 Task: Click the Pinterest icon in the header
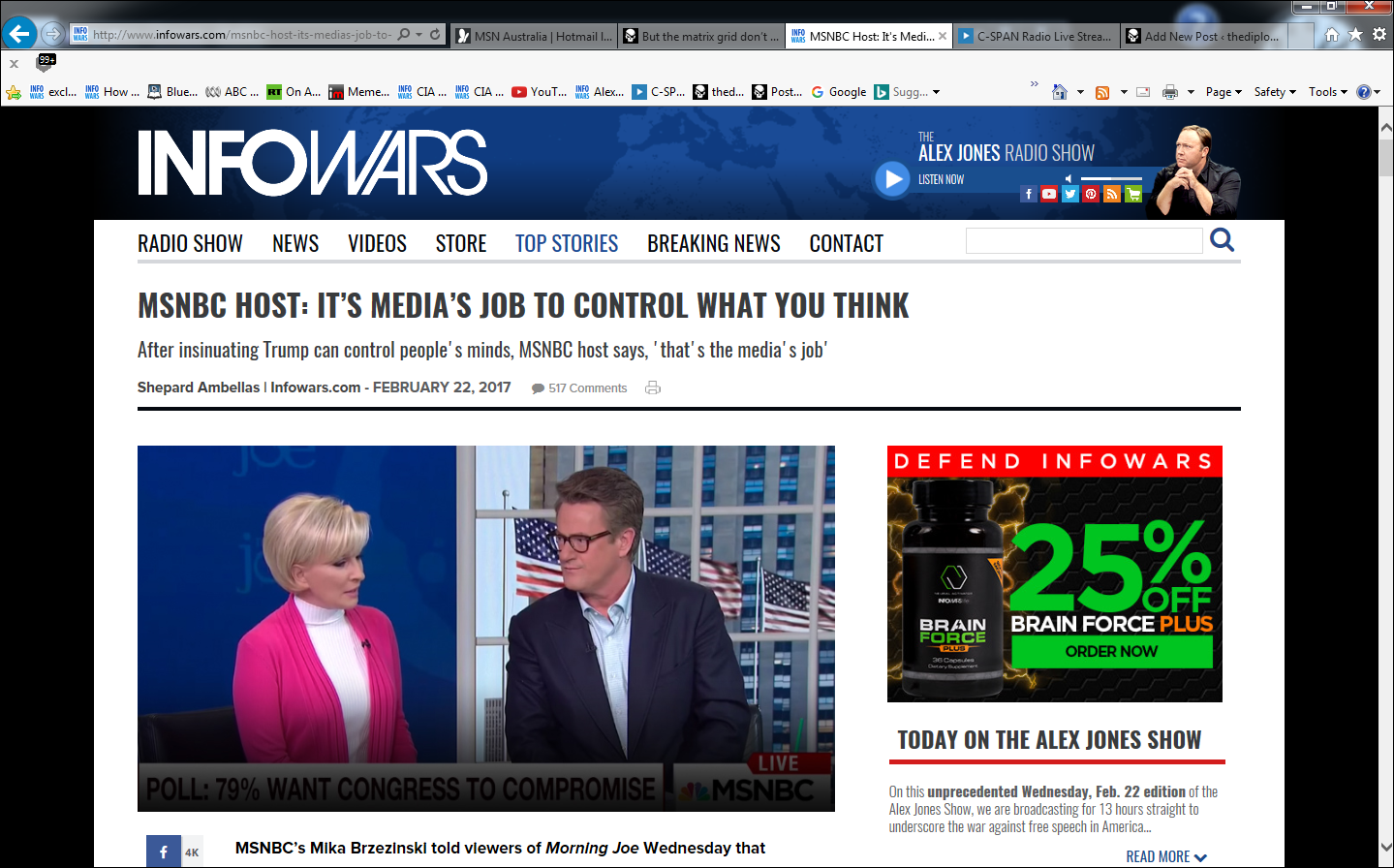coord(1091,195)
